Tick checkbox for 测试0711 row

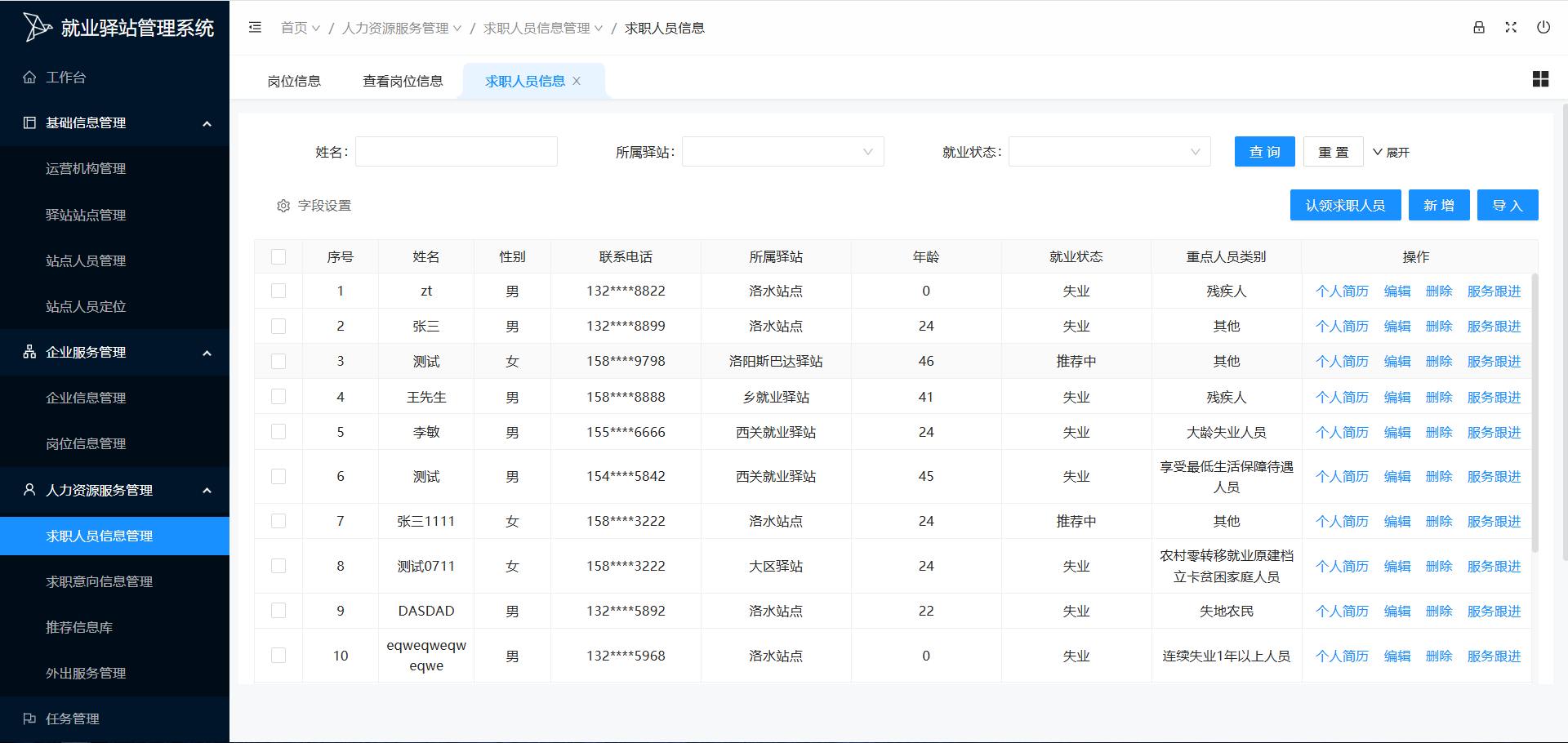coord(278,566)
